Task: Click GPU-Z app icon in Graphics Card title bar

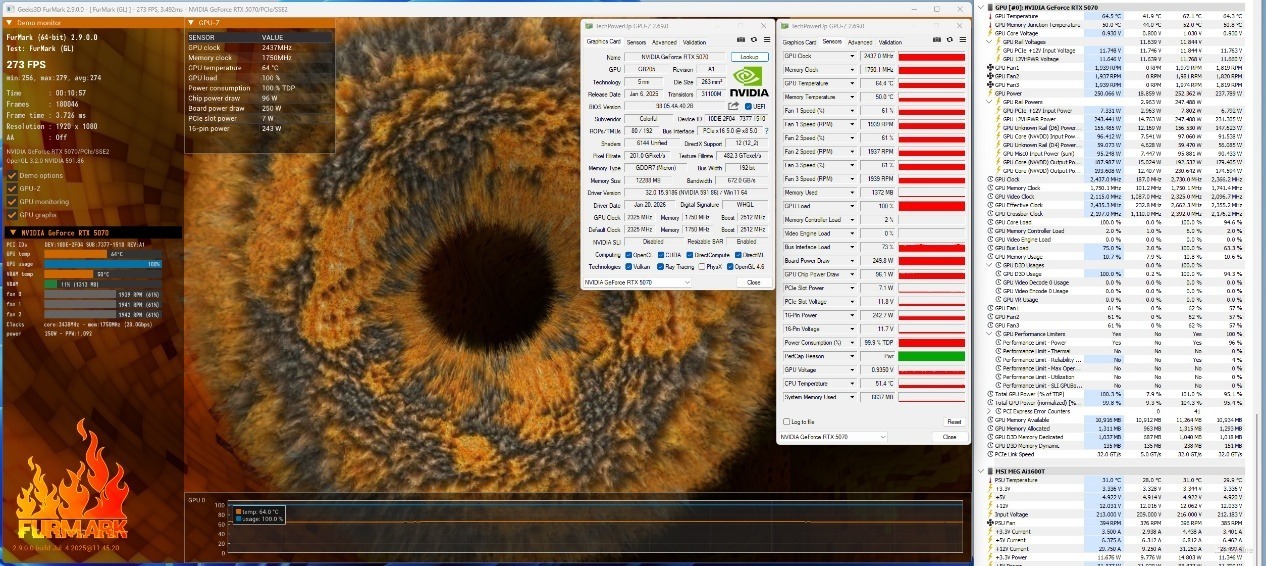Action: pyautogui.click(x=590, y=25)
